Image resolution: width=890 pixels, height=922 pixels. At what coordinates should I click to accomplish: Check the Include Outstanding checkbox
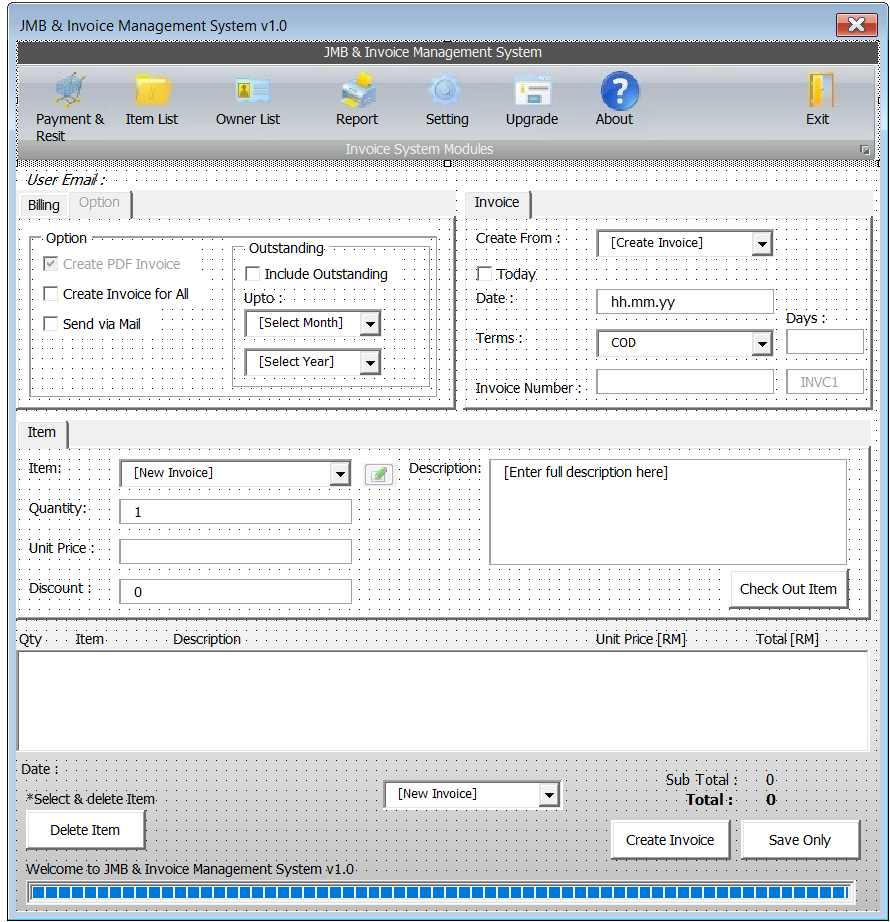(253, 273)
